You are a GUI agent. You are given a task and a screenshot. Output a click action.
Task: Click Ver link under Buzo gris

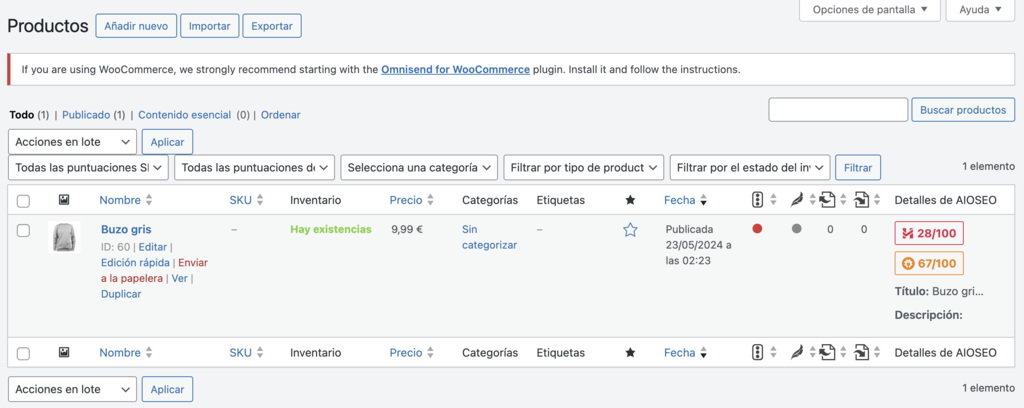[180, 278]
